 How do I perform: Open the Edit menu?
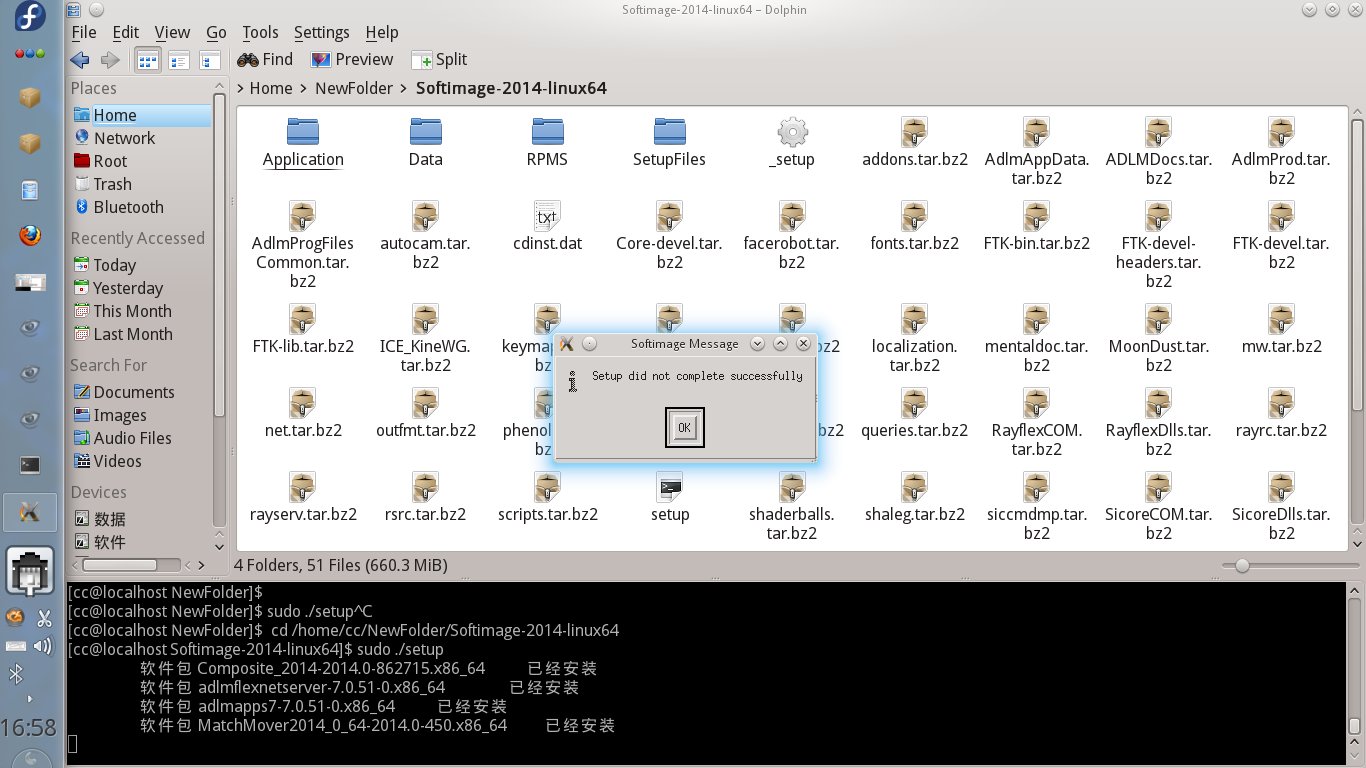[126, 32]
